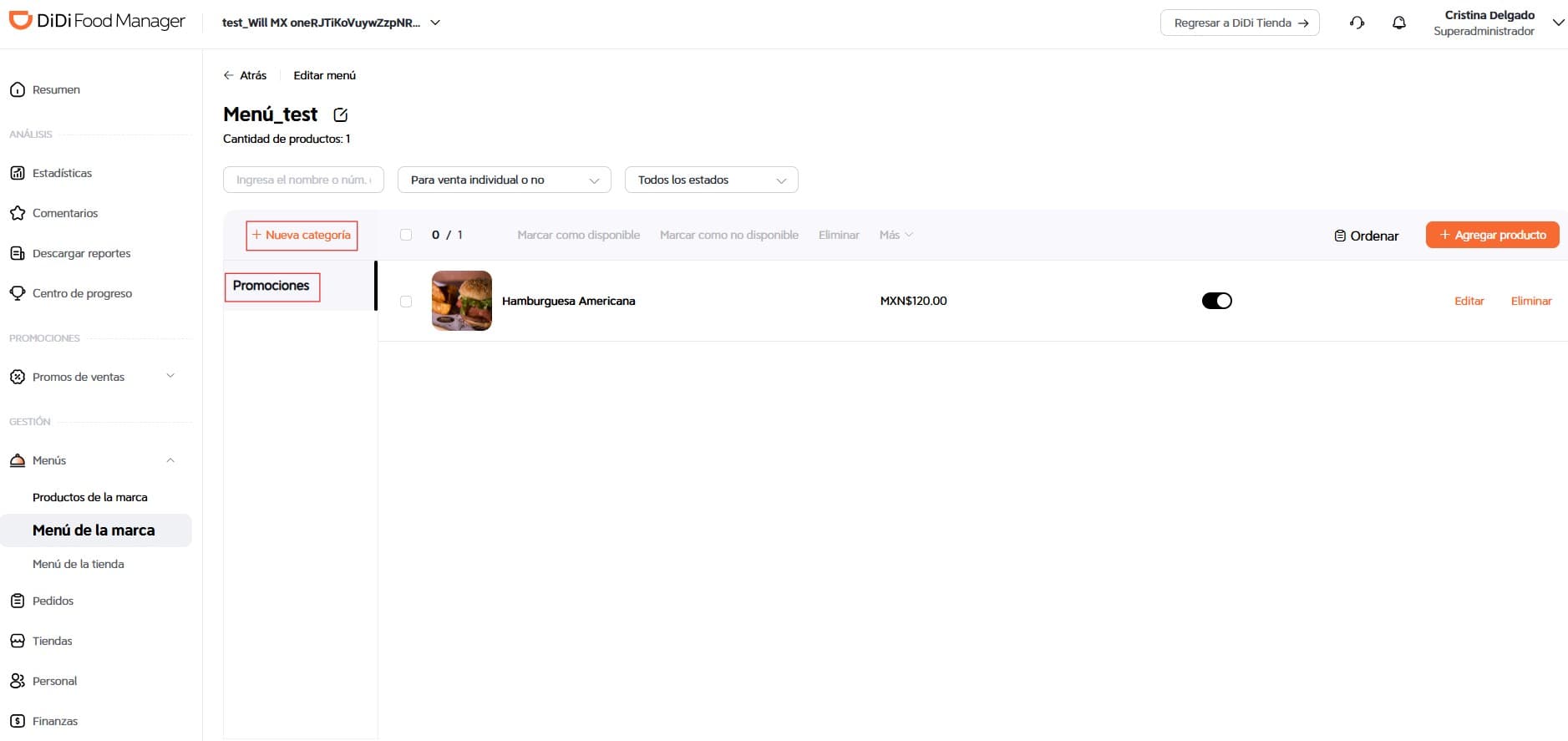Click the bulk Eliminar action in toolbar
1568x741 pixels.
[839, 235]
